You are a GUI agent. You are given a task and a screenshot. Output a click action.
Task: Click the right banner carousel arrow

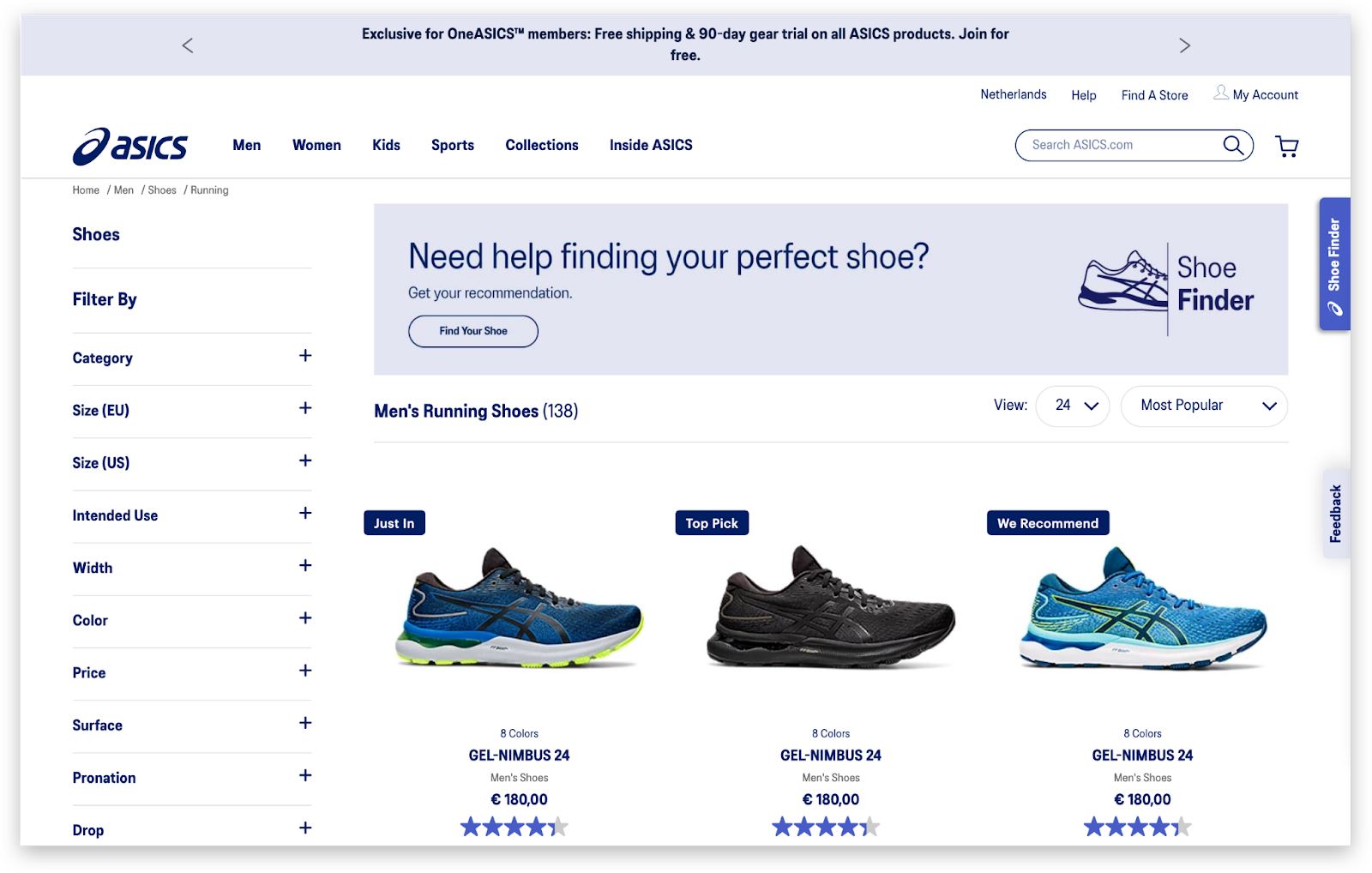[1186, 45]
